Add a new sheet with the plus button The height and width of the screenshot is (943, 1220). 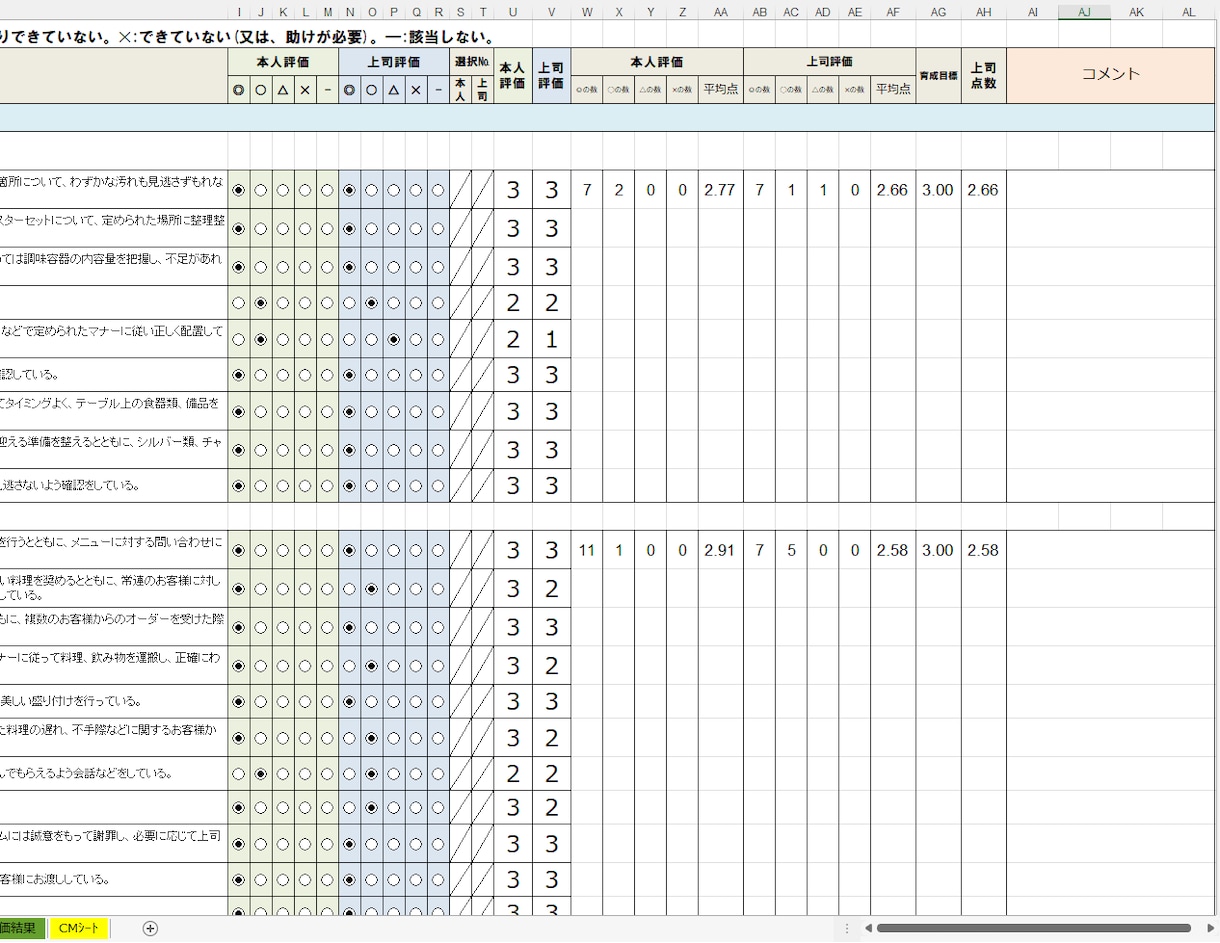tap(150, 929)
